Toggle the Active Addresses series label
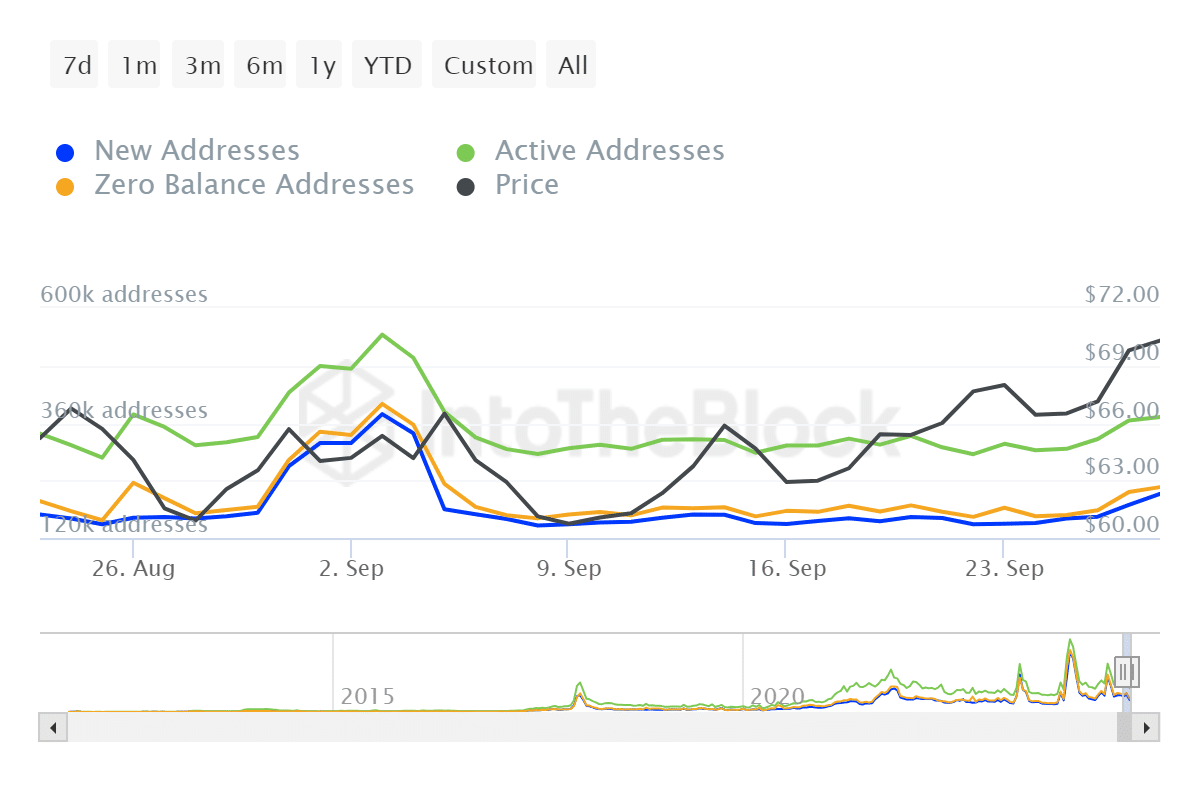Image resolution: width=1200 pixels, height=800 pixels. (x=609, y=151)
